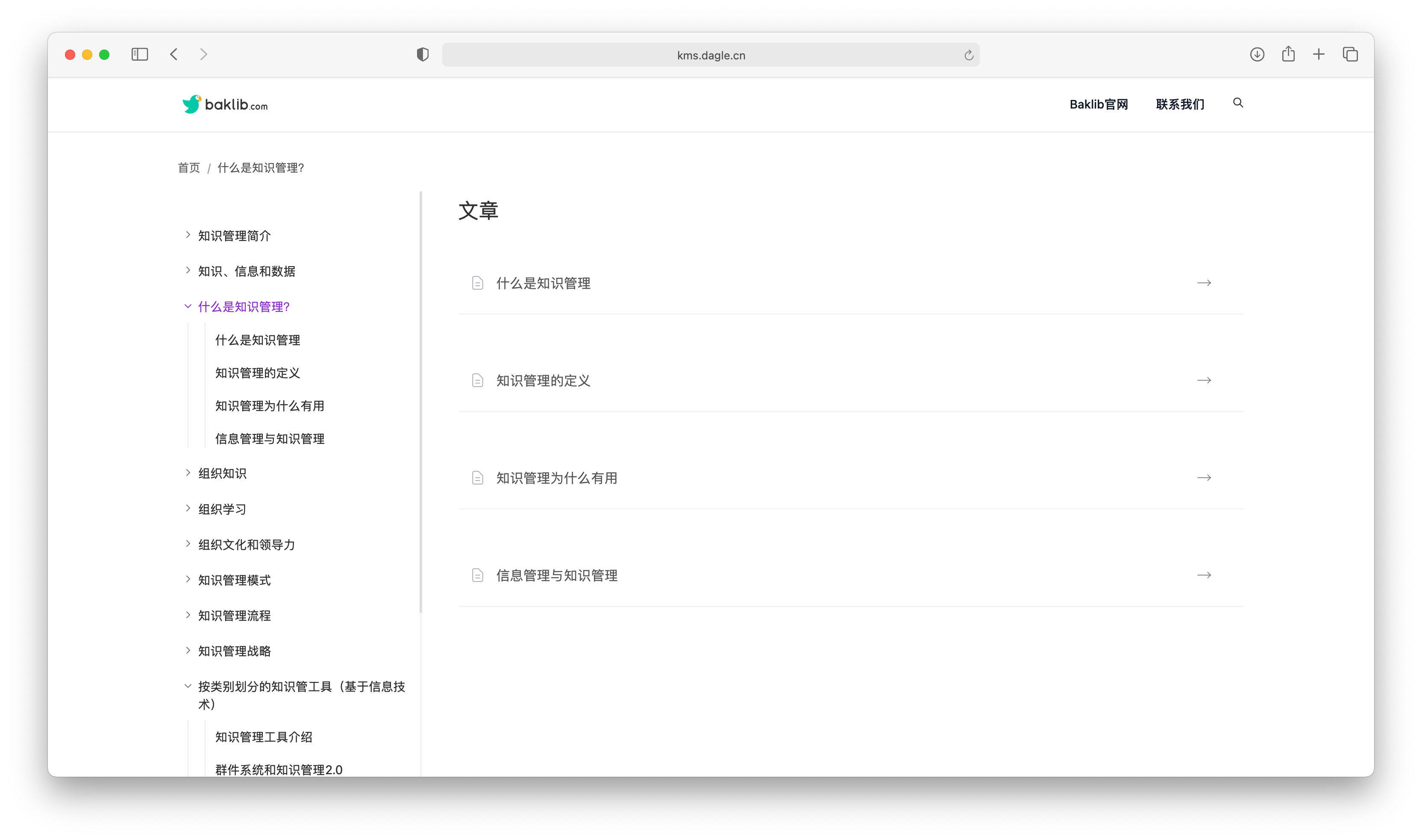Collapse the 按类别划分的知识管工具 chevron
Viewport: 1422px width, 840px height.
188,686
